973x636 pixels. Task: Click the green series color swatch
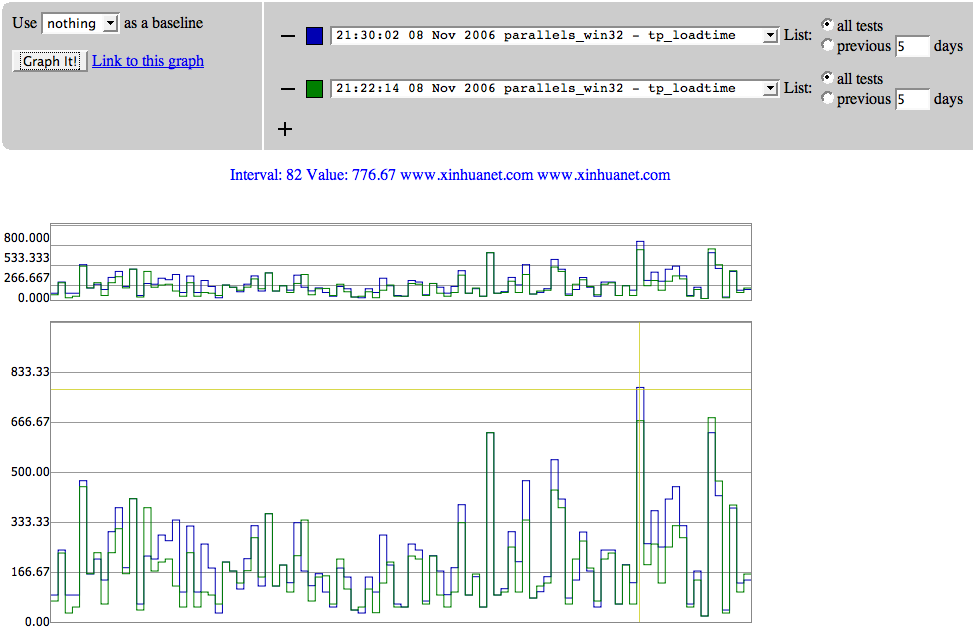(314, 89)
